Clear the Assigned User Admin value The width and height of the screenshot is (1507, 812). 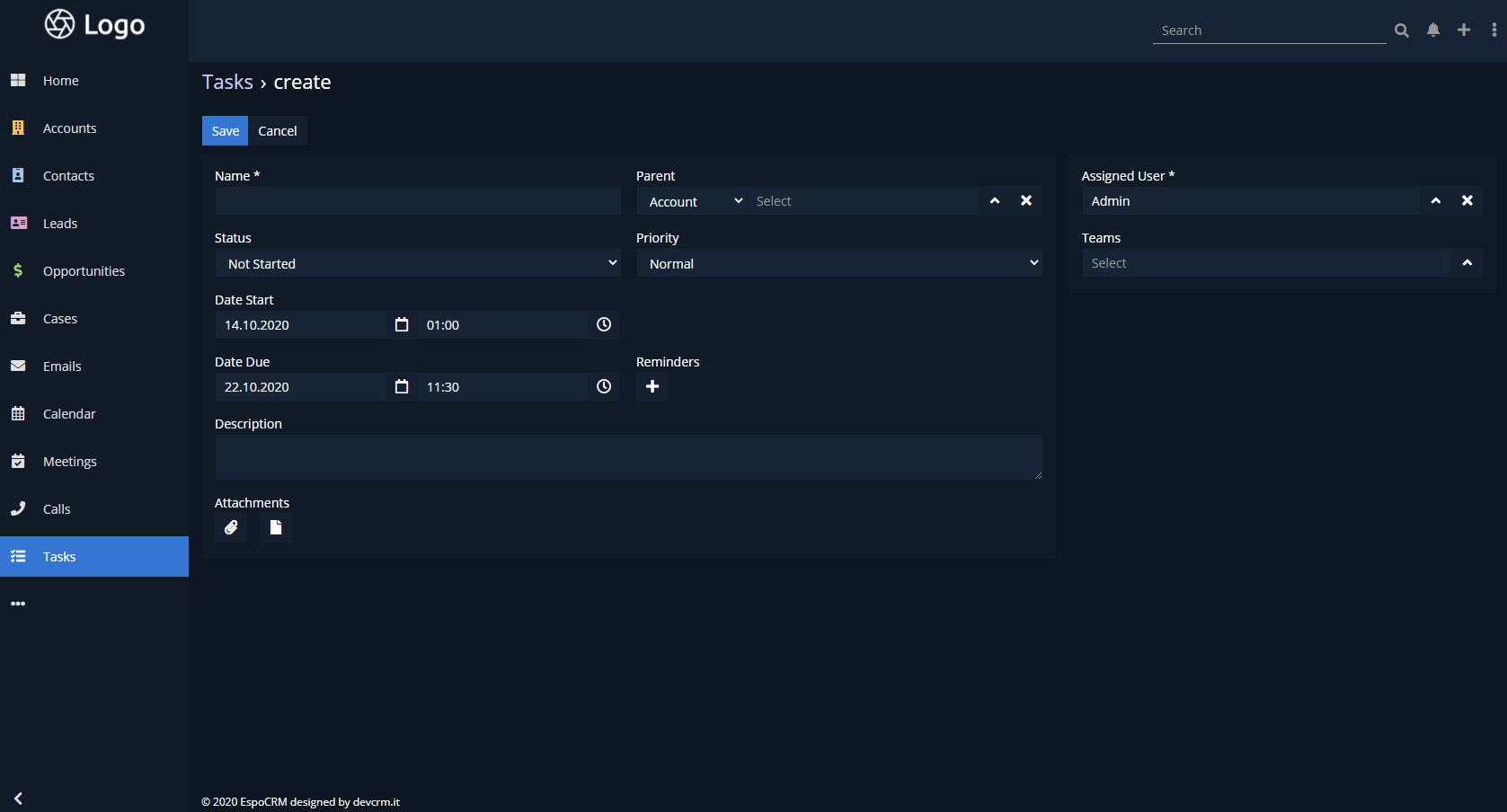tap(1467, 201)
